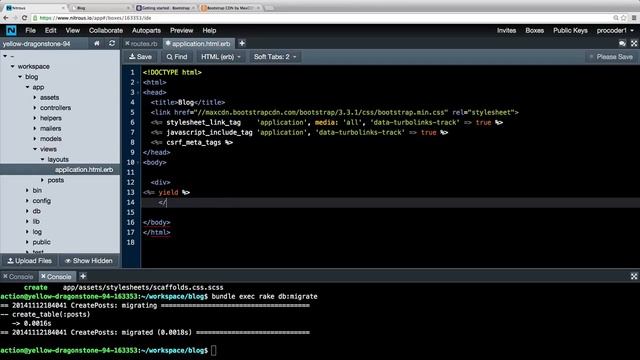
Task: Switch to the first Console tab
Action: click(21, 277)
